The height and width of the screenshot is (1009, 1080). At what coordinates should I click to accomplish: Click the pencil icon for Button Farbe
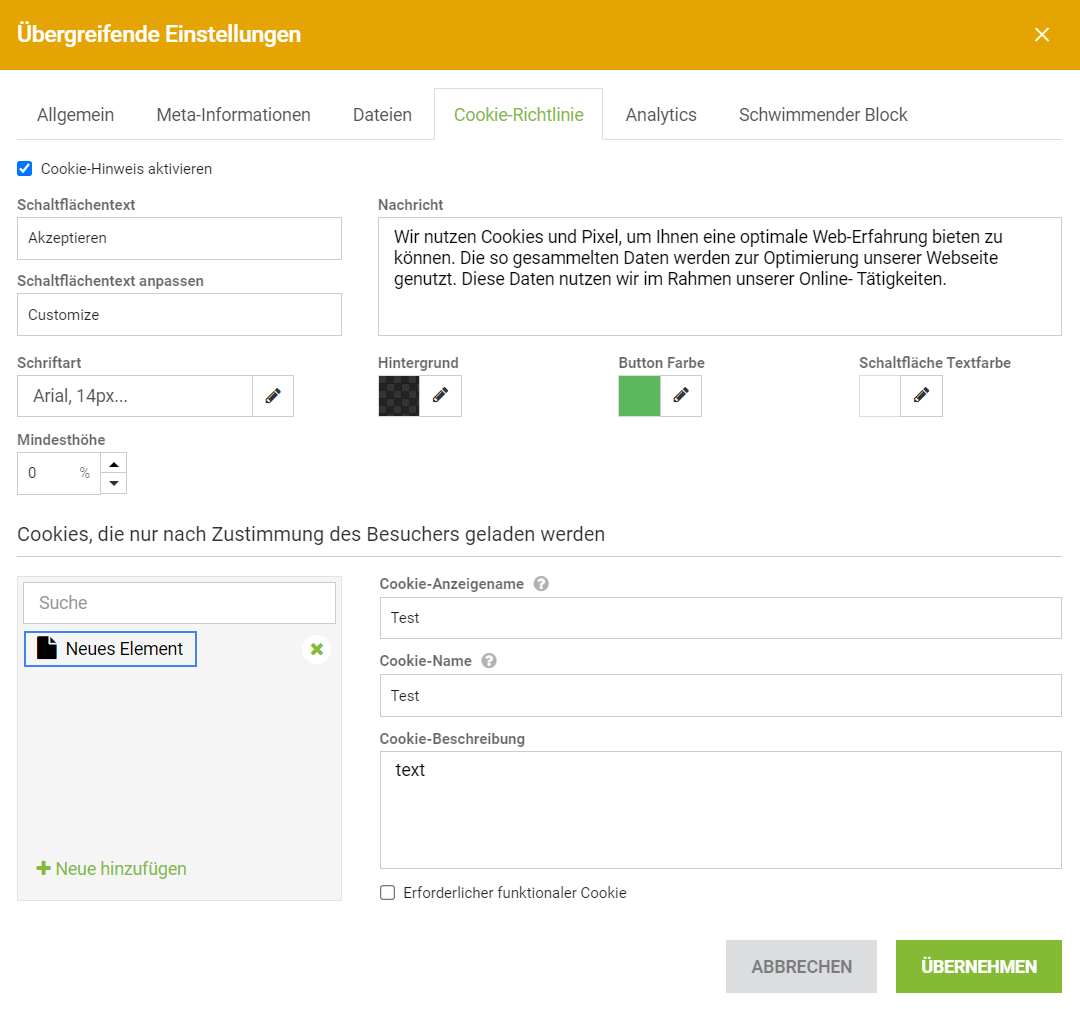[x=681, y=396]
